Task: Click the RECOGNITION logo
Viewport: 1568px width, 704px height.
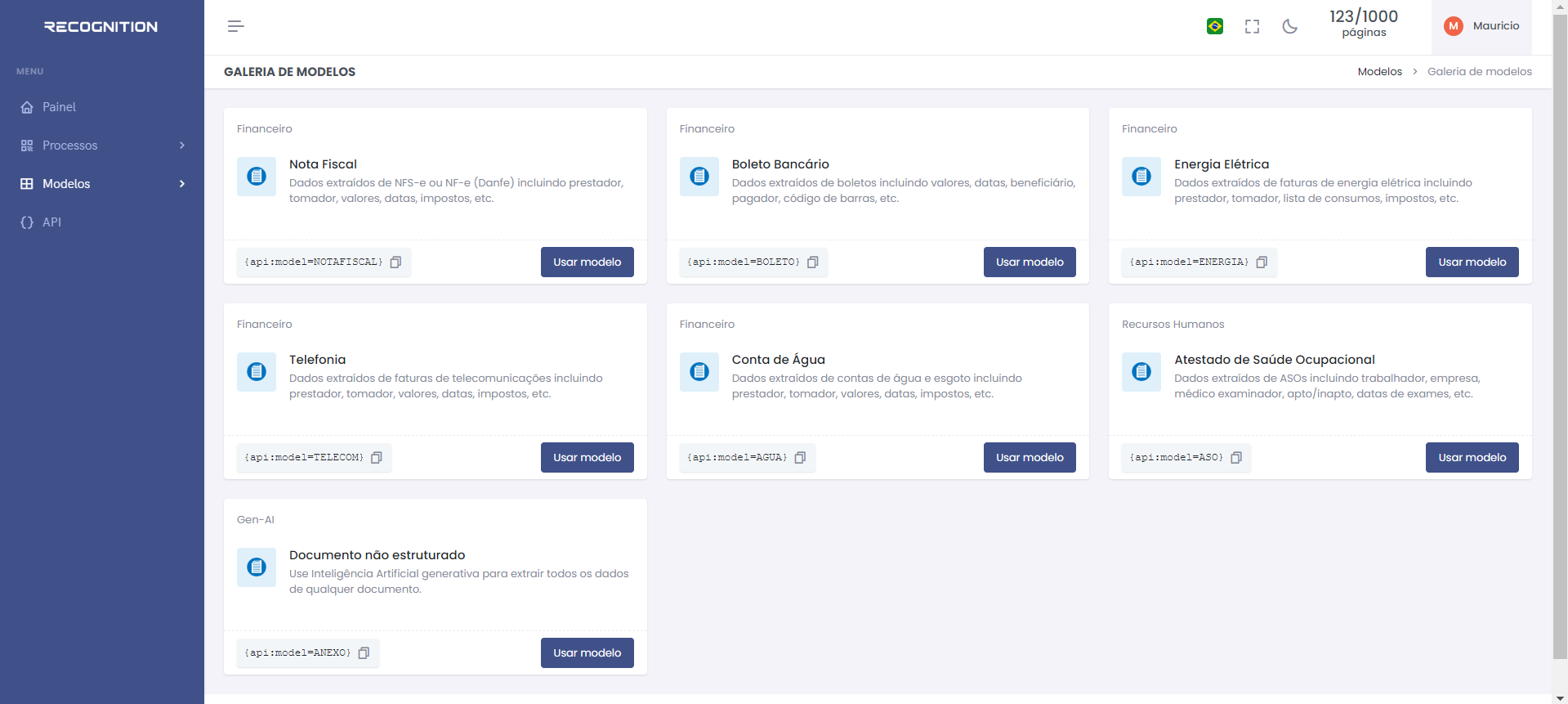Action: [x=101, y=27]
